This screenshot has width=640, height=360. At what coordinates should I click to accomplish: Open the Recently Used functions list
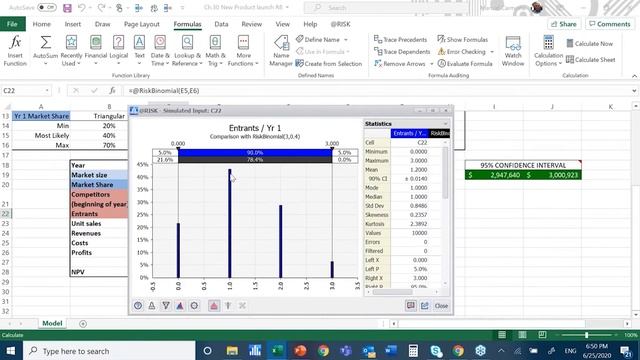71,51
